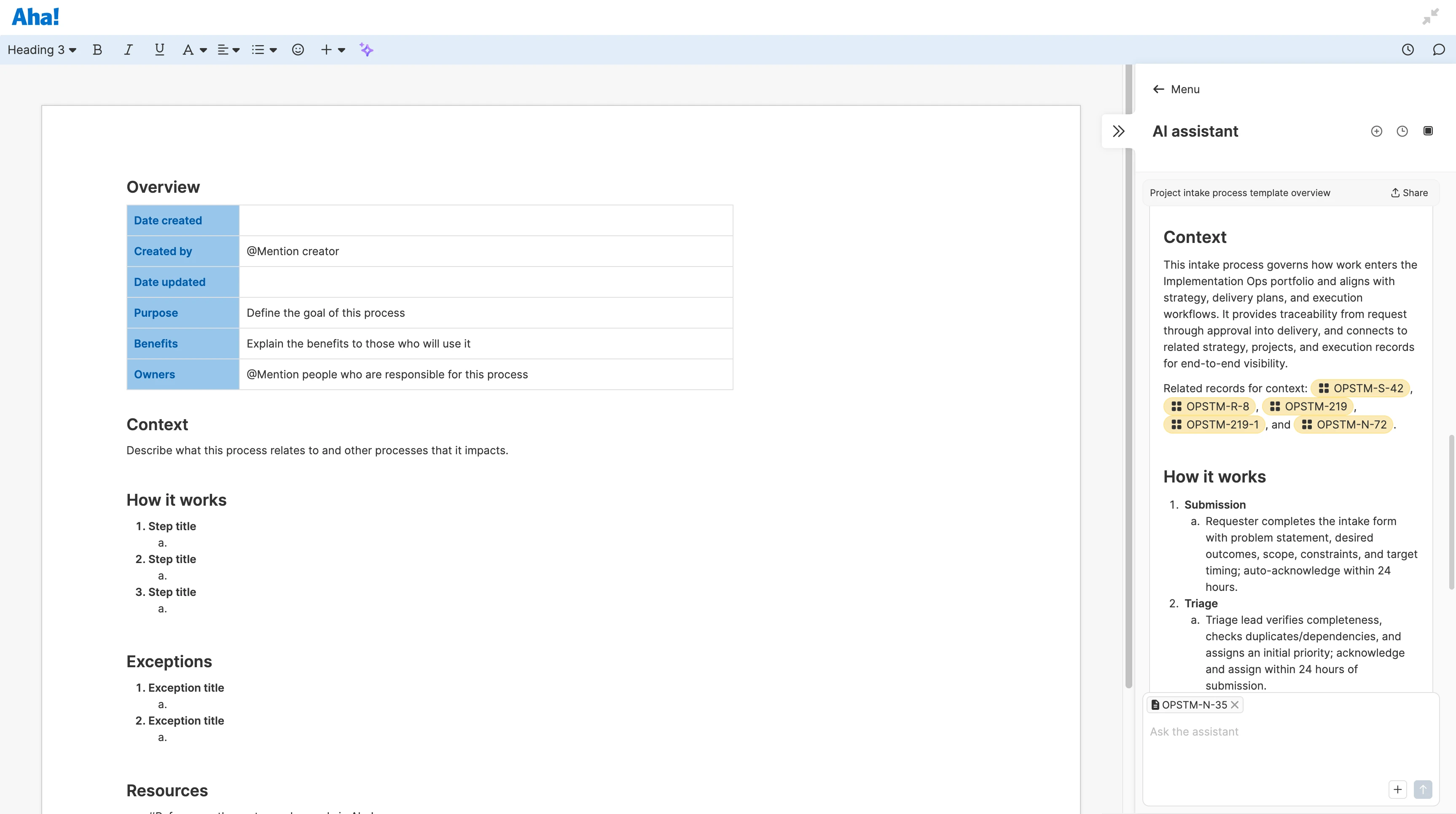Click the Aha! logo
This screenshot has height=814, width=1456.
point(35,16)
